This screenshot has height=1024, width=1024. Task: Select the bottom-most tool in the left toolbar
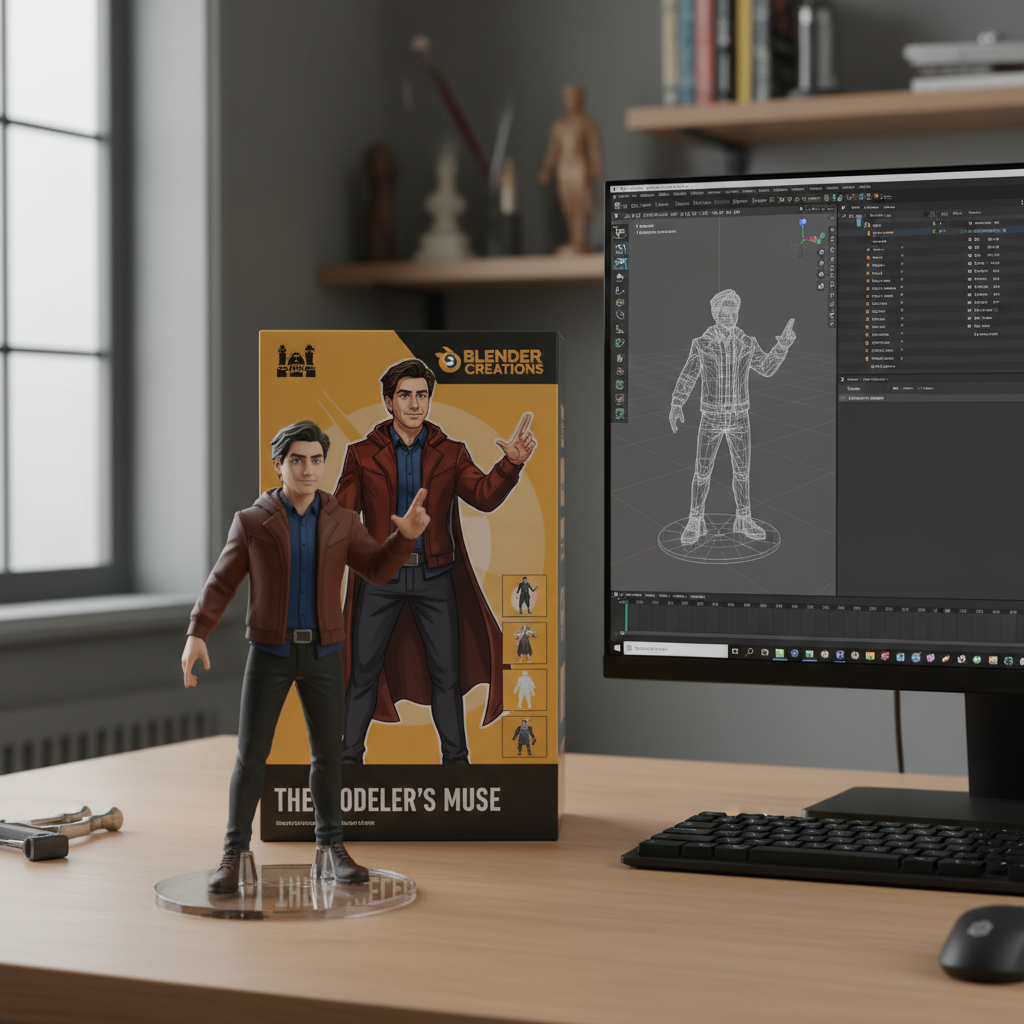click(x=620, y=413)
